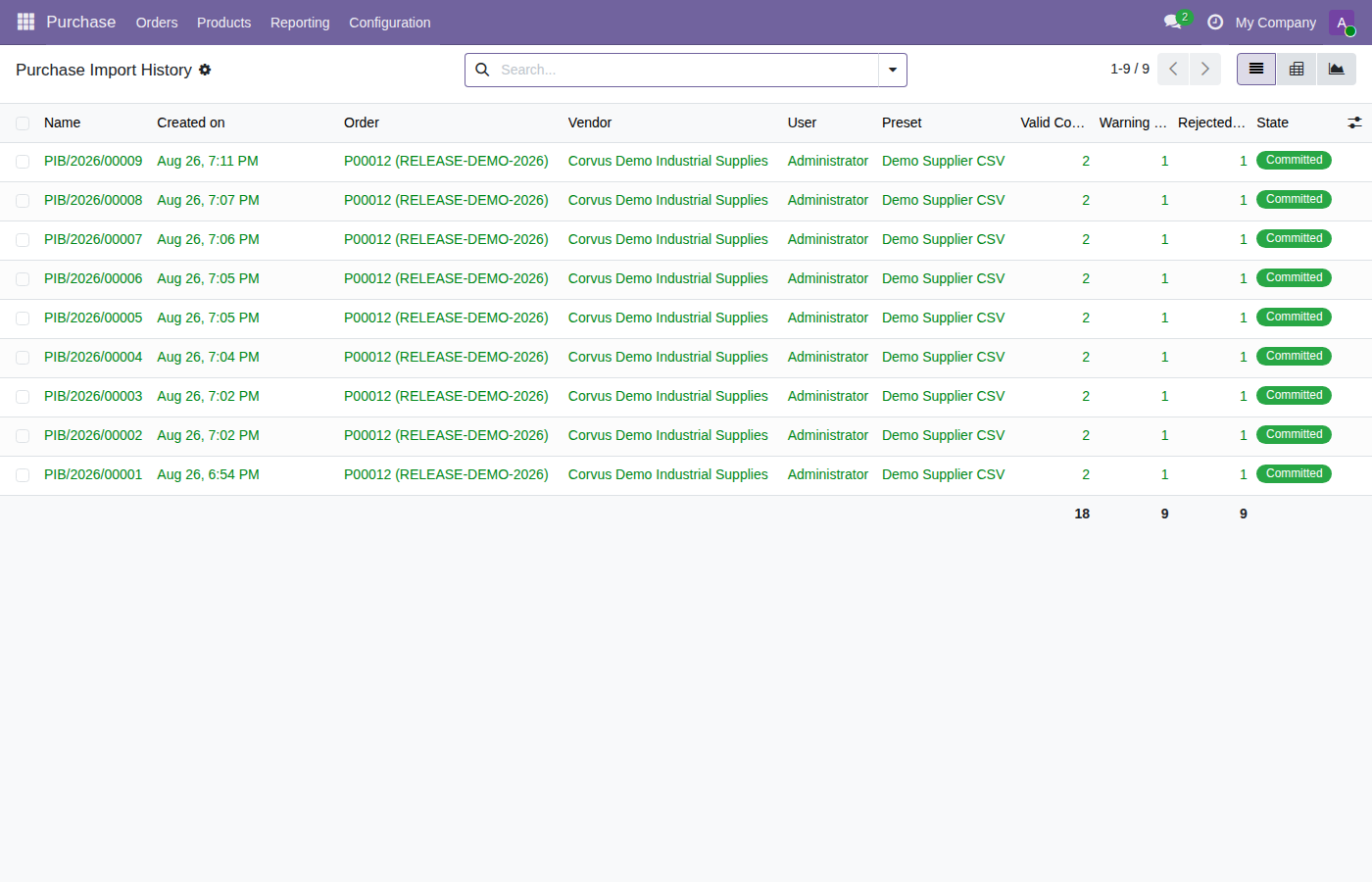Open the My Company switcher
The width and height of the screenshot is (1372, 882).
(x=1275, y=23)
